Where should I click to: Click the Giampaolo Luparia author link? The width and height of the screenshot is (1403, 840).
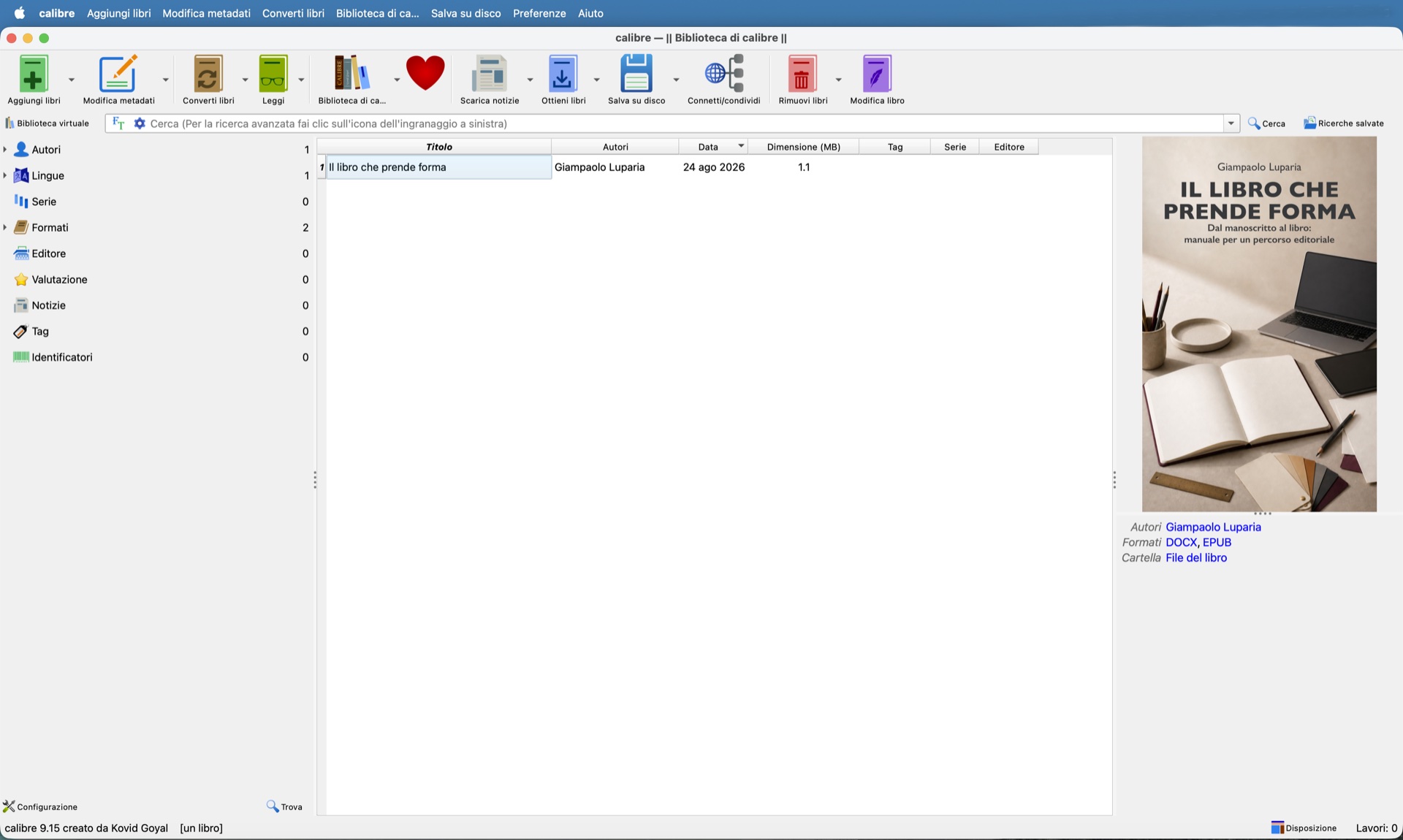pyautogui.click(x=1213, y=527)
